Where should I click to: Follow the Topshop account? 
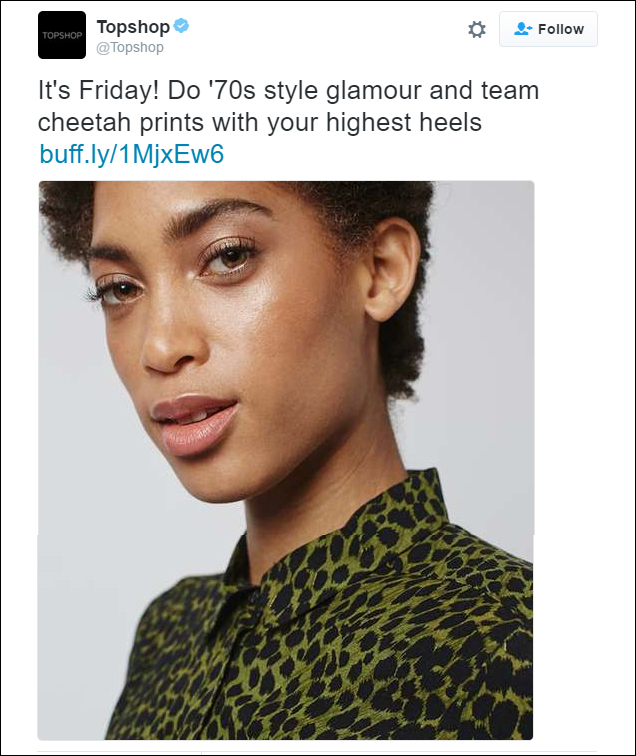click(x=548, y=29)
